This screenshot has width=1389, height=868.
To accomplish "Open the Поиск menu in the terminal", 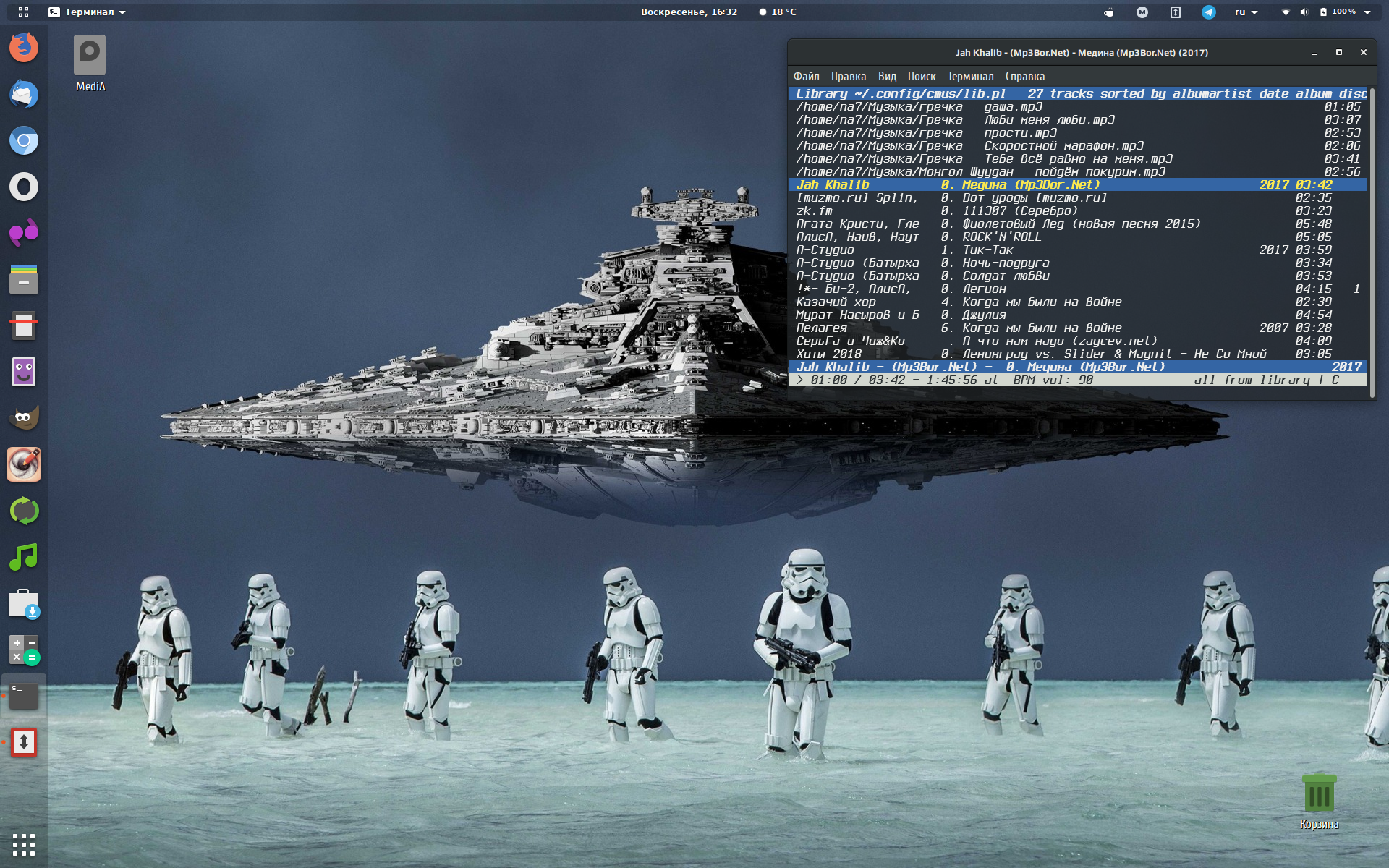I will (922, 76).
